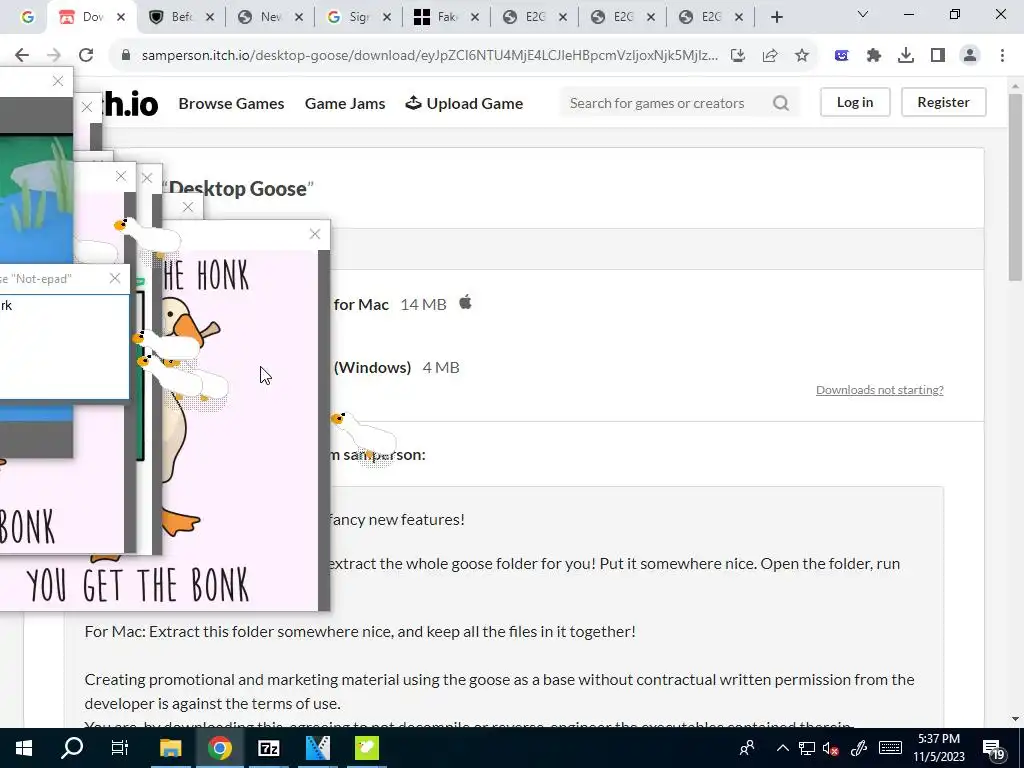Image resolution: width=1024 pixels, height=768 pixels.
Task: Open Game Jams page
Action: [x=345, y=103]
